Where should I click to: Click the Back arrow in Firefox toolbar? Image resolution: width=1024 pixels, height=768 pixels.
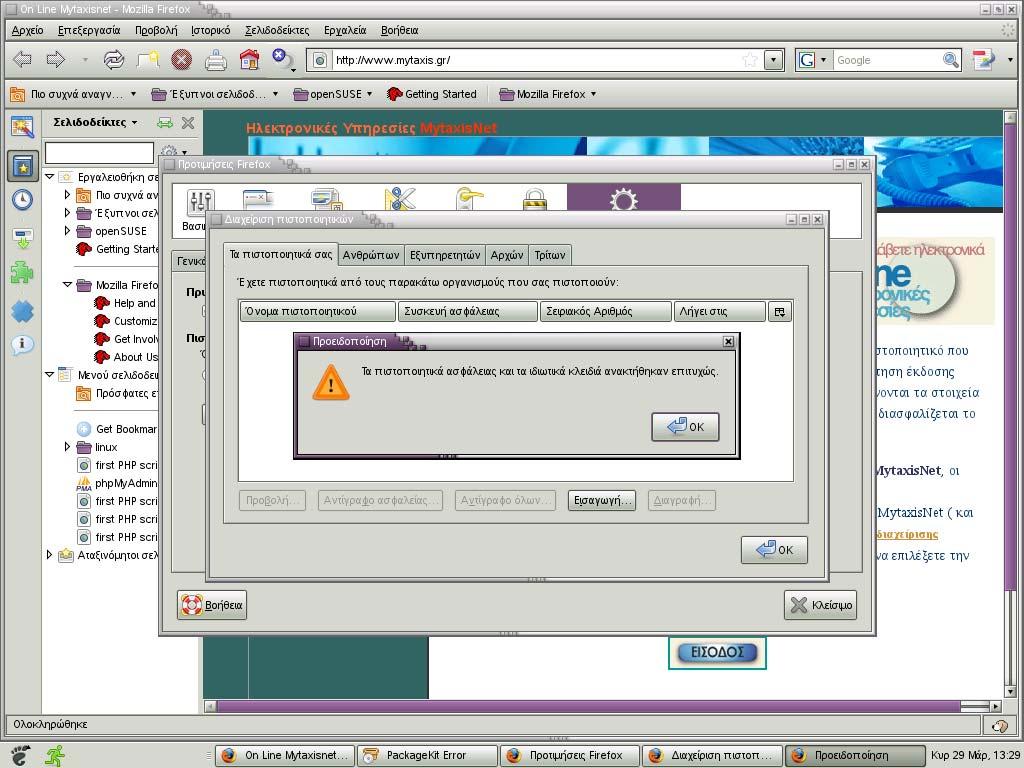[x=23, y=60]
